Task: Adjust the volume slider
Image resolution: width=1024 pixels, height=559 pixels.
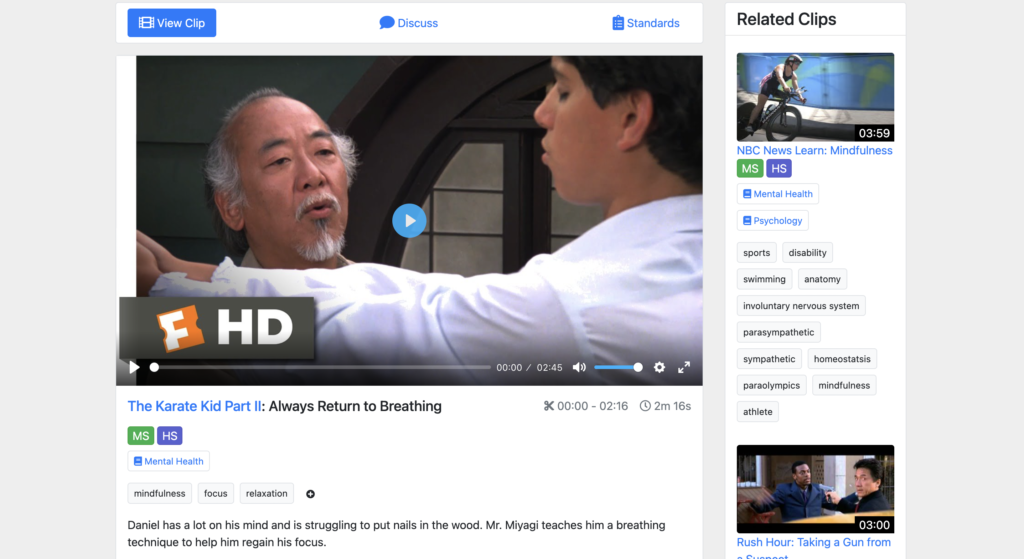Action: [x=618, y=367]
